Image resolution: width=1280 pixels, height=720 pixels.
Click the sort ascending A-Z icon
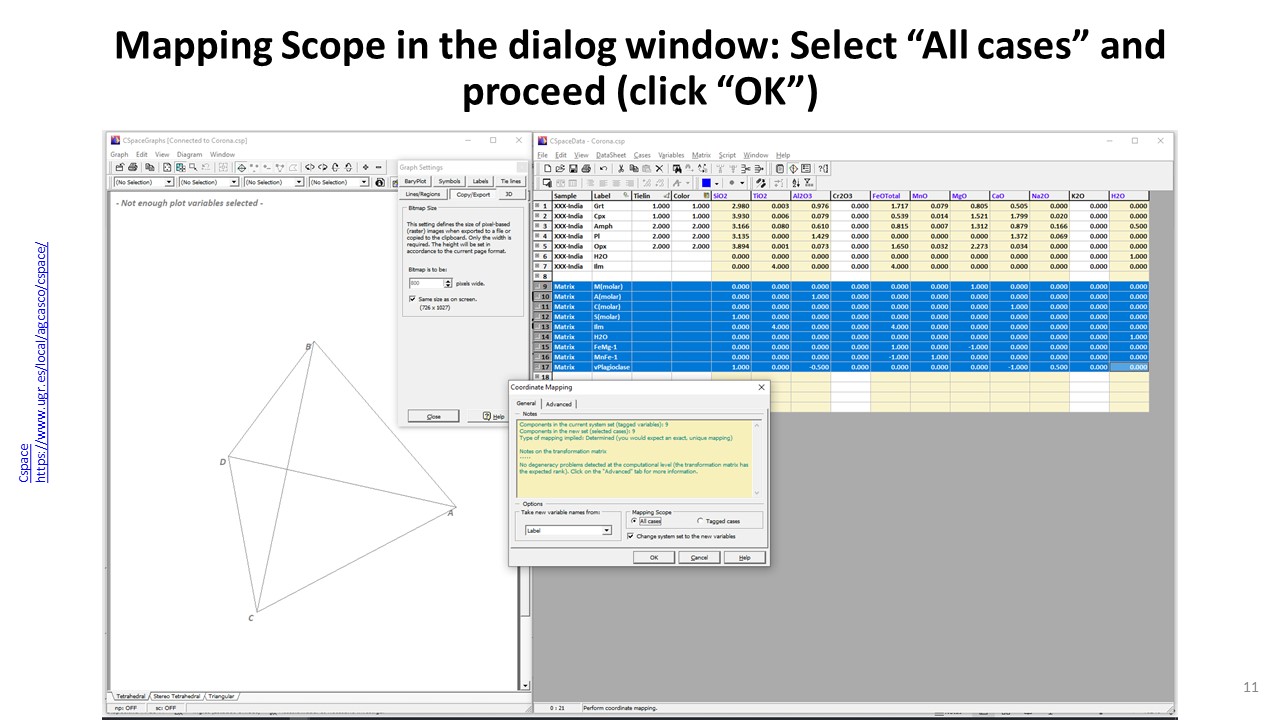tap(795, 183)
